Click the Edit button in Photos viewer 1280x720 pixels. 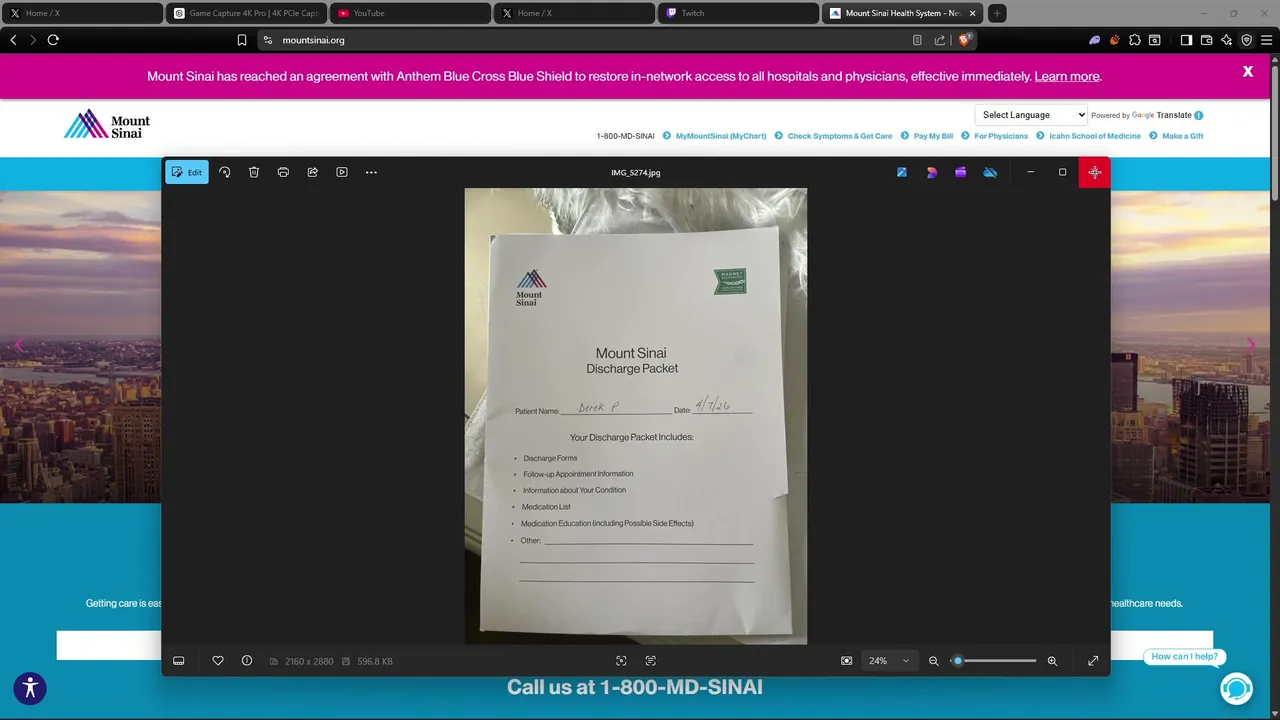[x=187, y=172]
